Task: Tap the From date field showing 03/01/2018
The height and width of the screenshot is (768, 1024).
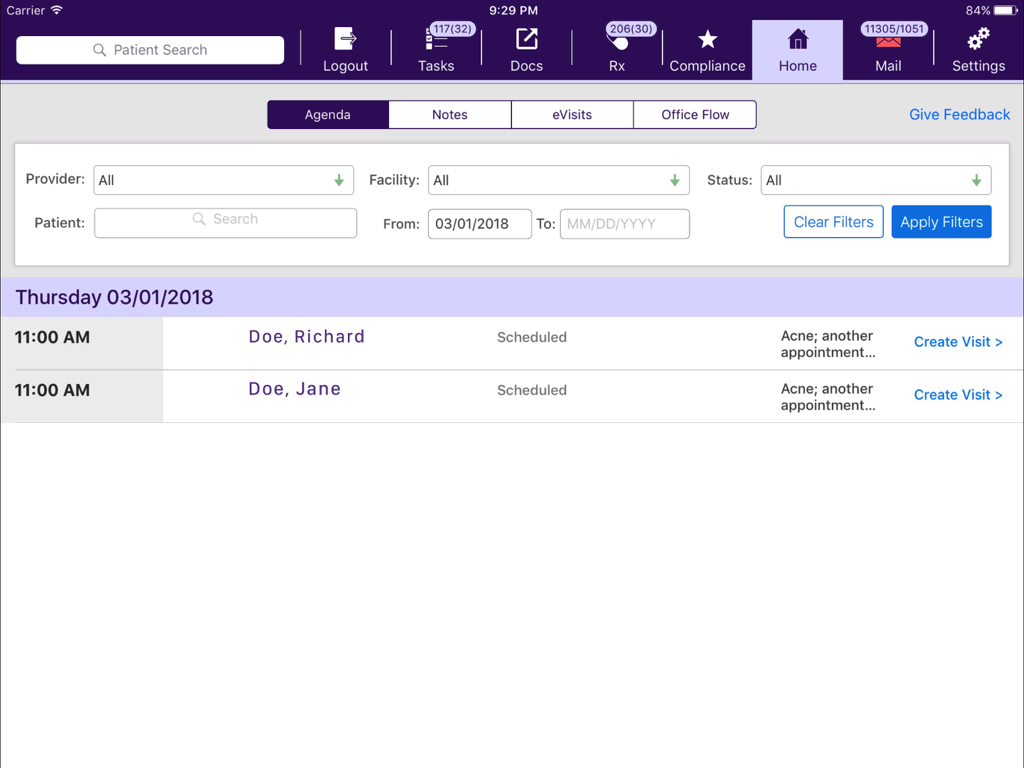Action: coord(479,223)
